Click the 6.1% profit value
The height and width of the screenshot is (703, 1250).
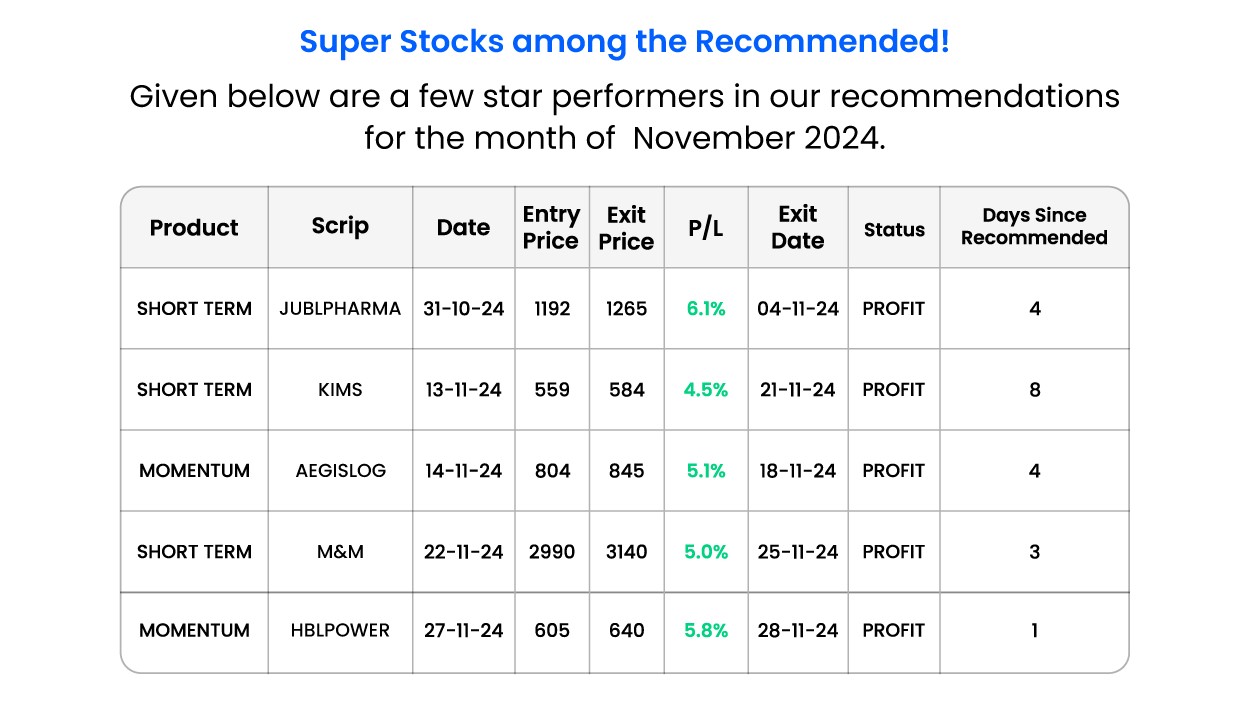[x=706, y=309]
